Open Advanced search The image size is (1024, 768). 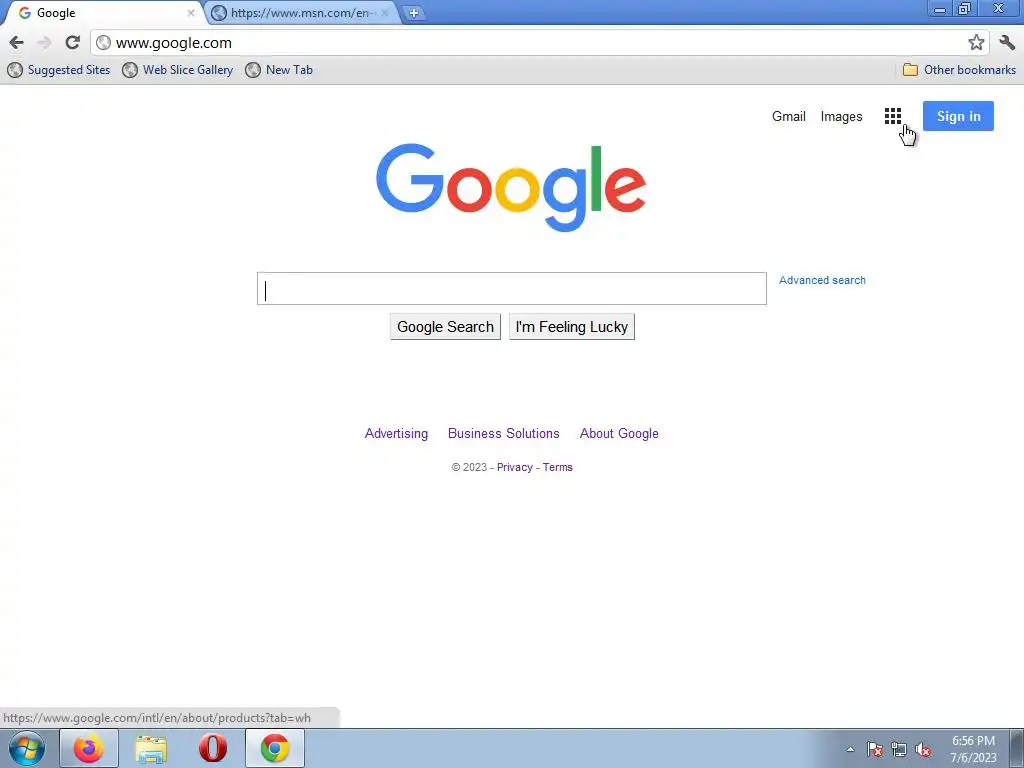pos(822,280)
